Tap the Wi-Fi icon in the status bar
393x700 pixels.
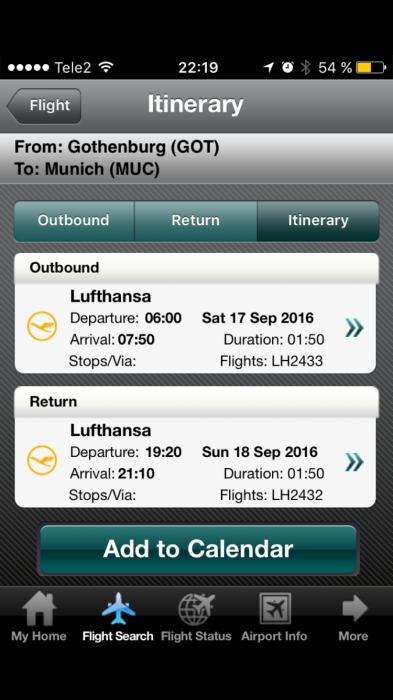106,67
